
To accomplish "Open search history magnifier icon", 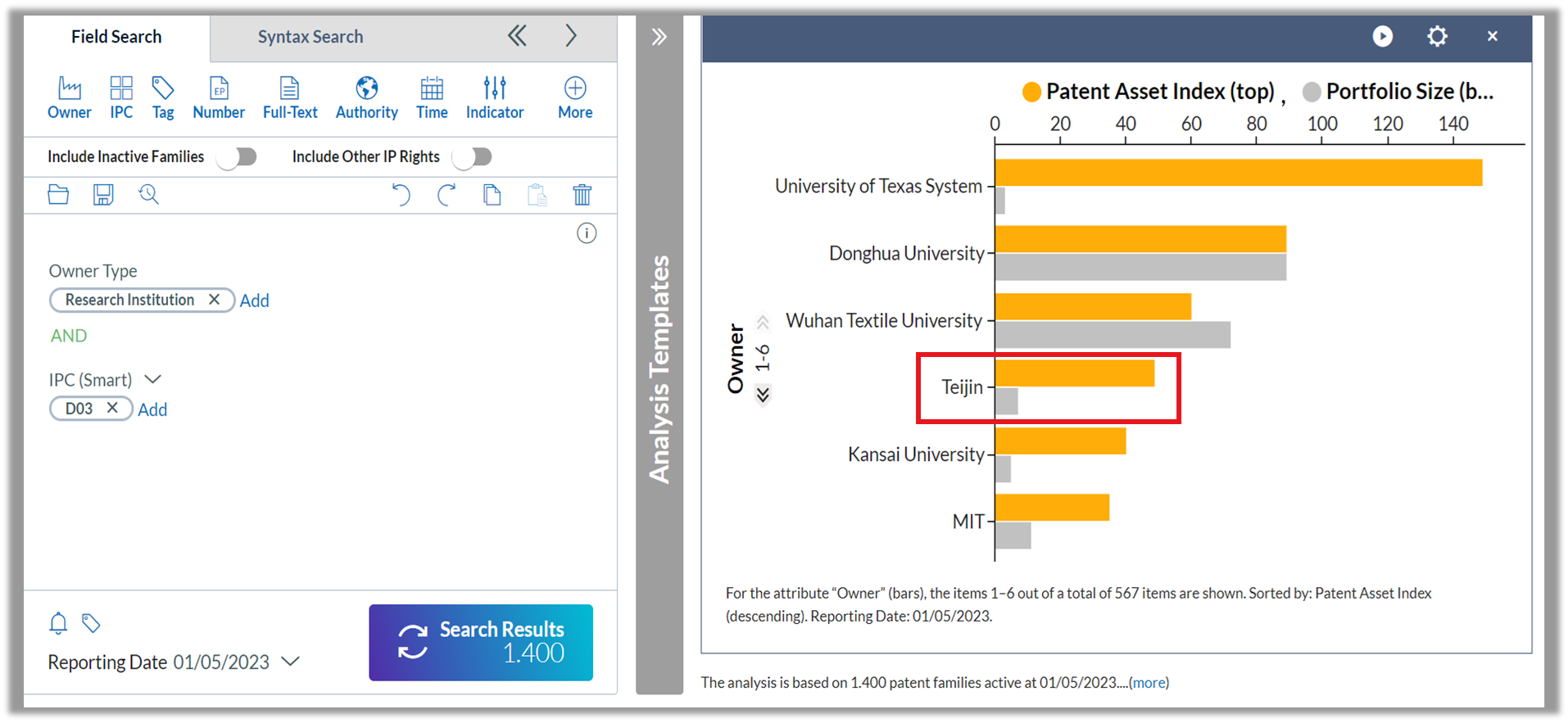I will pos(148,195).
